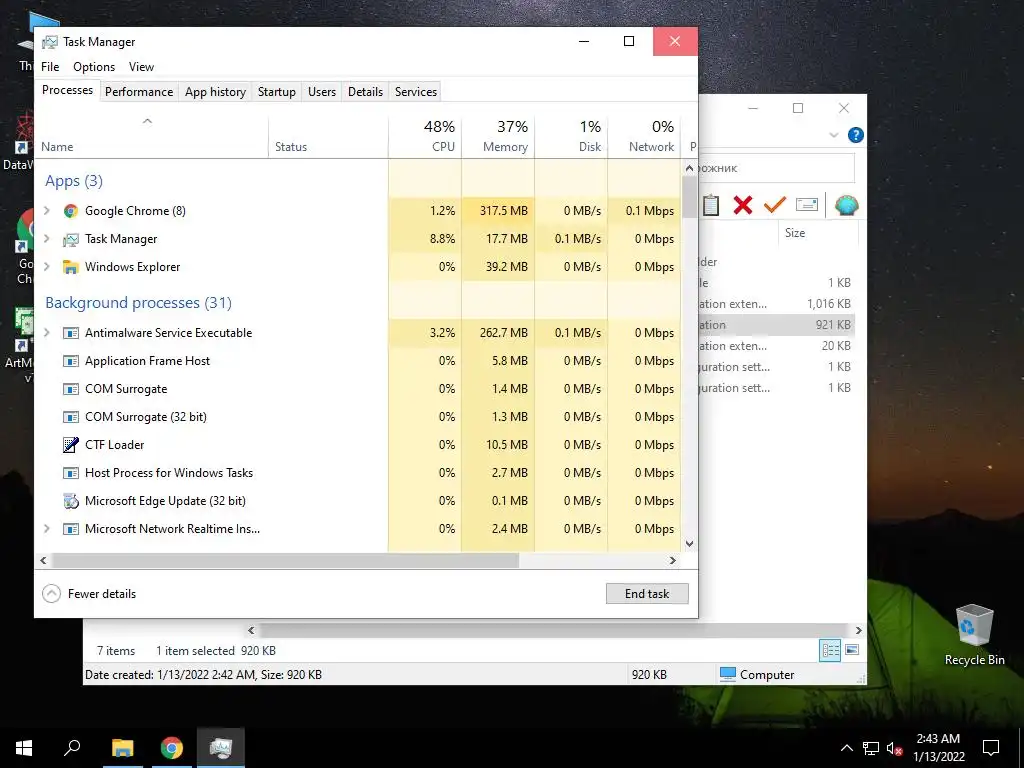Switch to the Details tab

click(366, 92)
